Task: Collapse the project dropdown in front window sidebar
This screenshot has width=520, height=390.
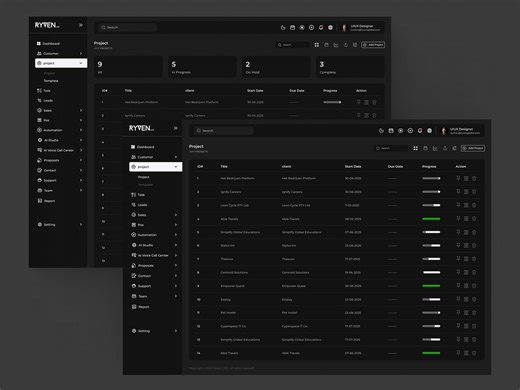Action: point(176,167)
